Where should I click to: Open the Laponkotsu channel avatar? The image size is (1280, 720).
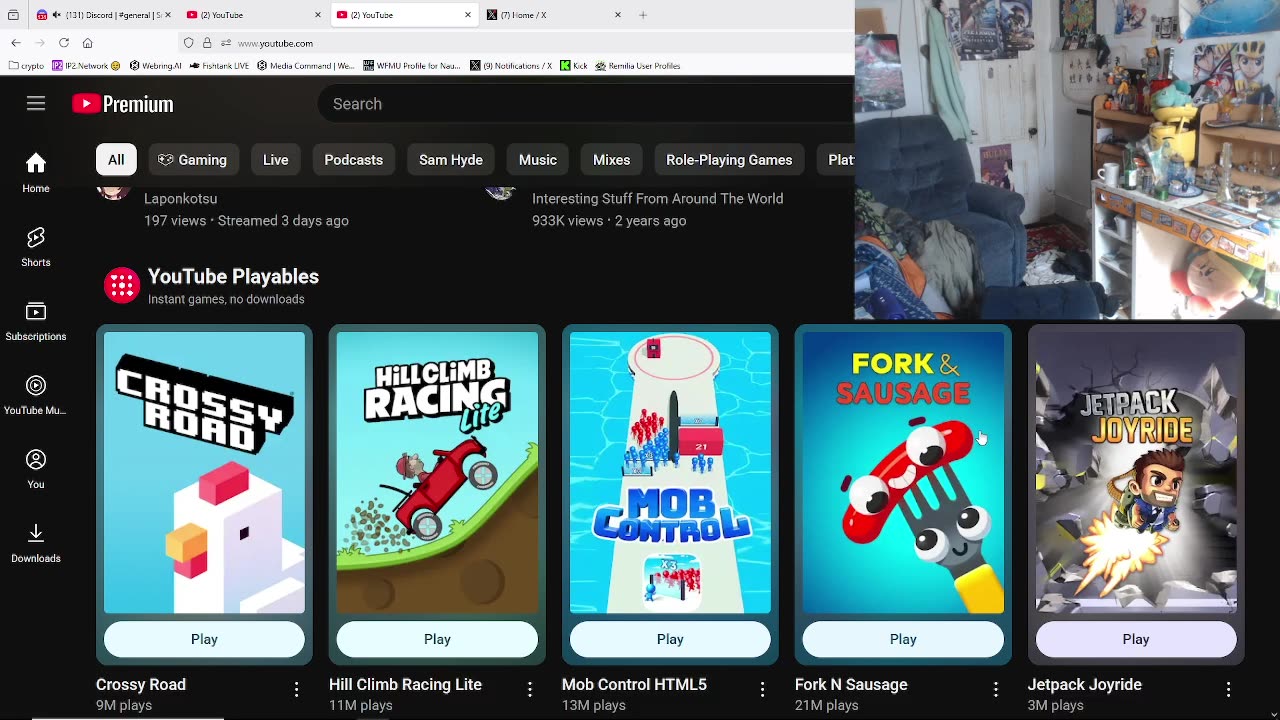tap(113, 192)
